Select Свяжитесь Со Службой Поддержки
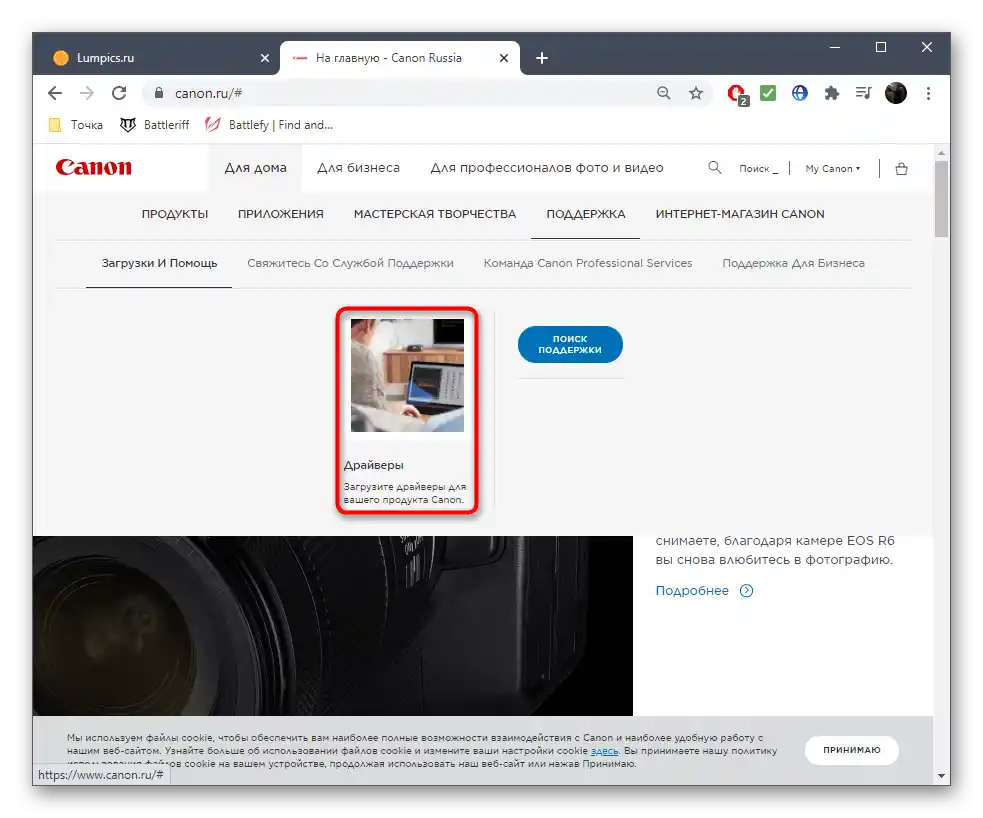The width and height of the screenshot is (983, 818). 350,263
